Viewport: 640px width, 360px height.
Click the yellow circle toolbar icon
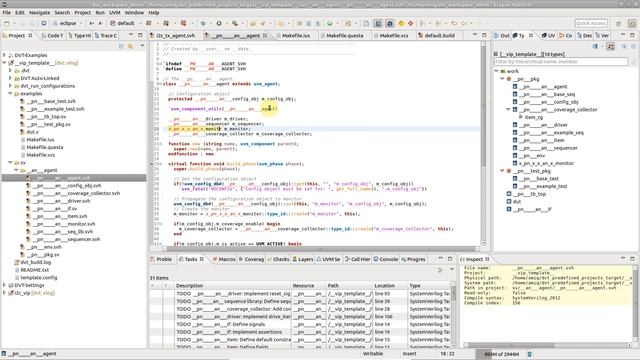[x=401, y=23]
